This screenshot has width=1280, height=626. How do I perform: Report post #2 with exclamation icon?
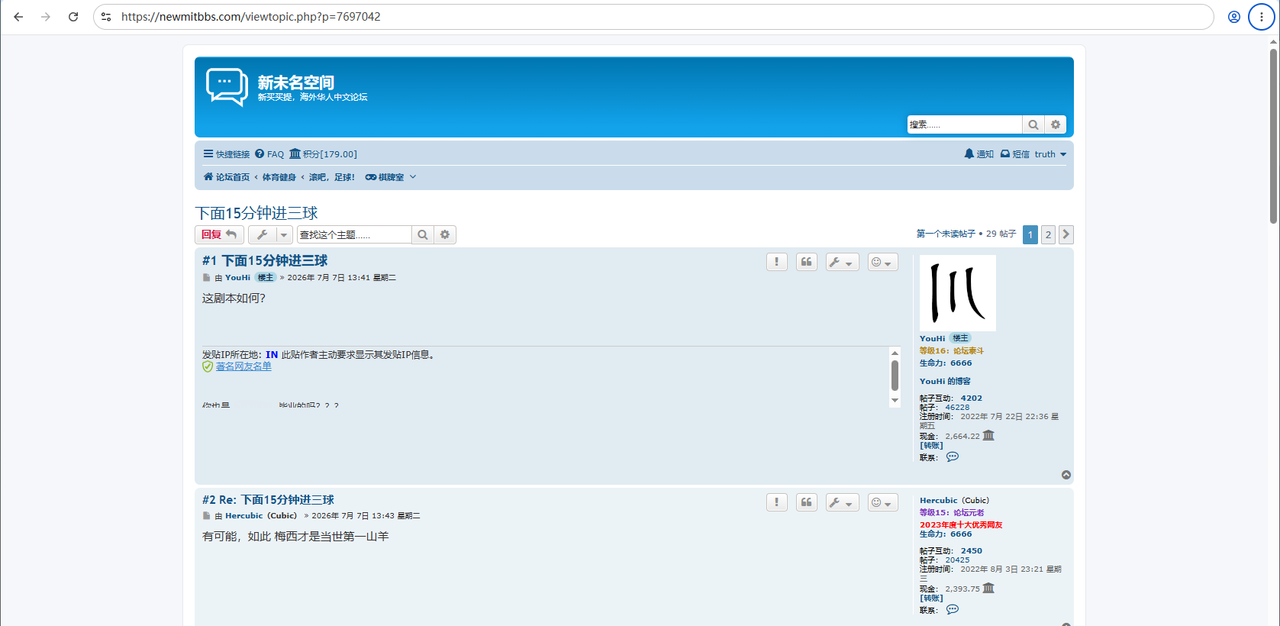click(777, 502)
